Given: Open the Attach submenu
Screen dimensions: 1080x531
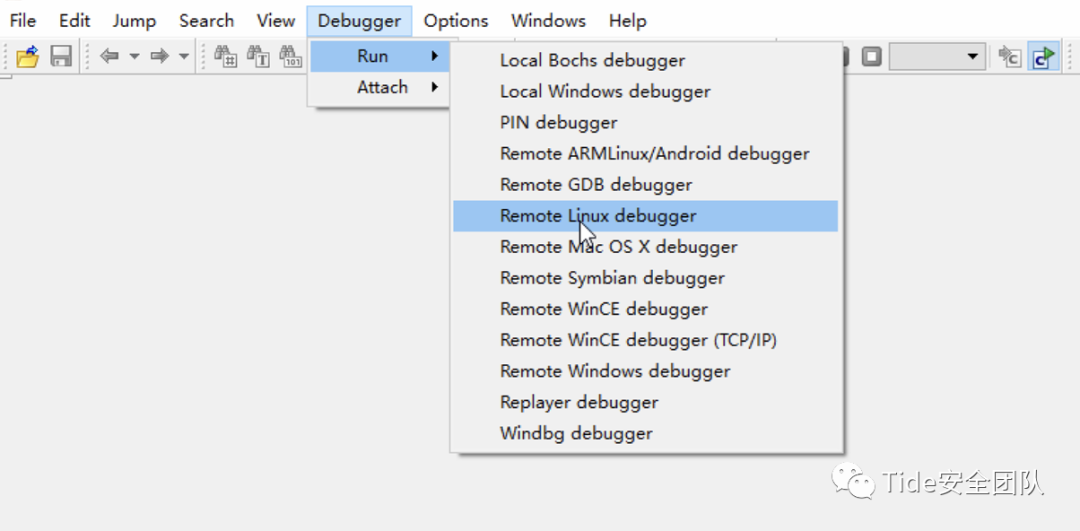Looking at the screenshot, I should tap(380, 87).
